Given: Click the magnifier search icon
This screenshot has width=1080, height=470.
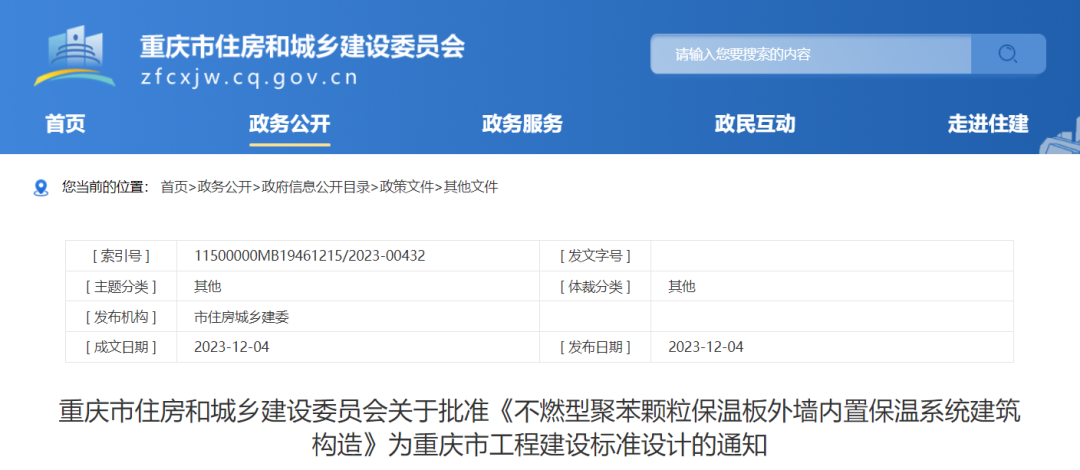Looking at the screenshot, I should [x=1008, y=54].
